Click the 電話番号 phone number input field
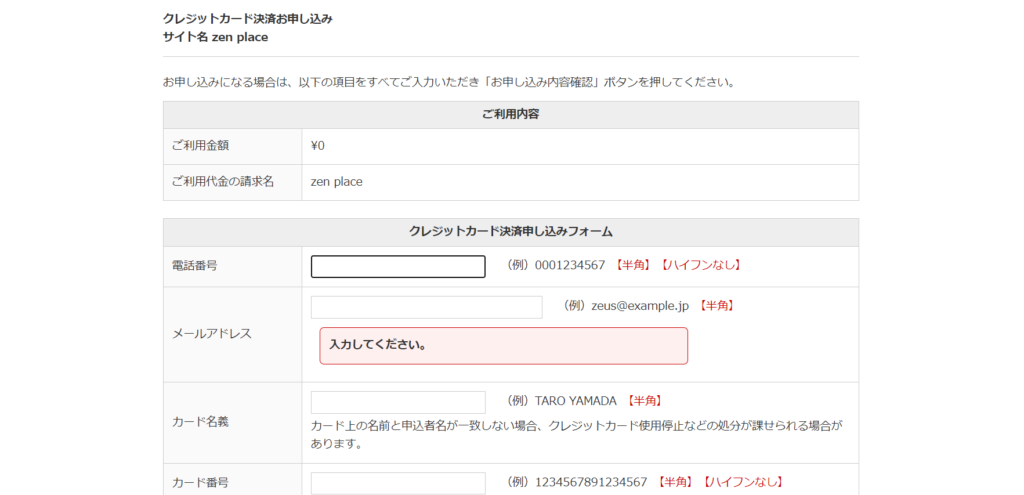Screen dimensions: 1024x495 pos(398,266)
